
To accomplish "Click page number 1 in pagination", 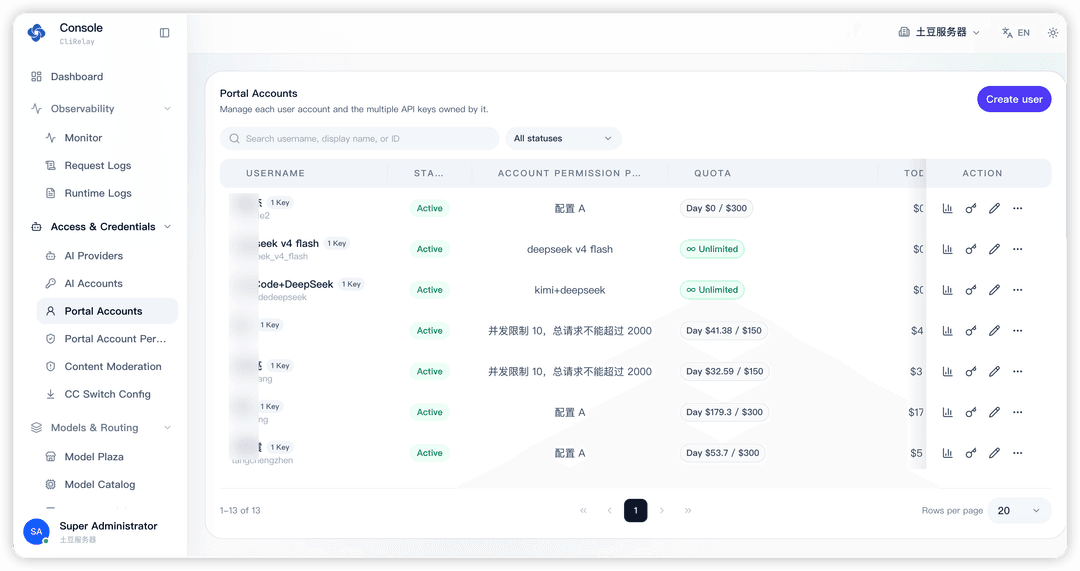I will point(635,510).
